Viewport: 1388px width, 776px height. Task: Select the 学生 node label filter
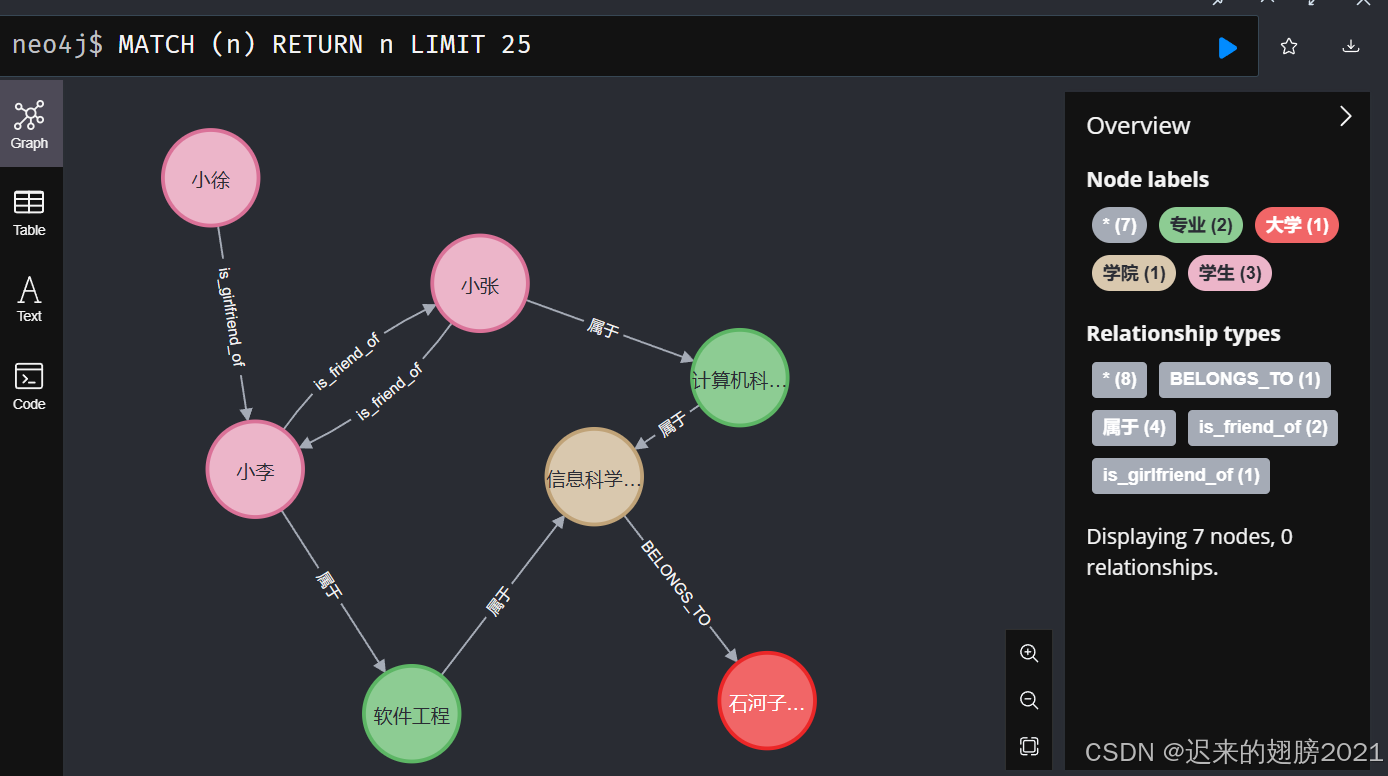1229,272
